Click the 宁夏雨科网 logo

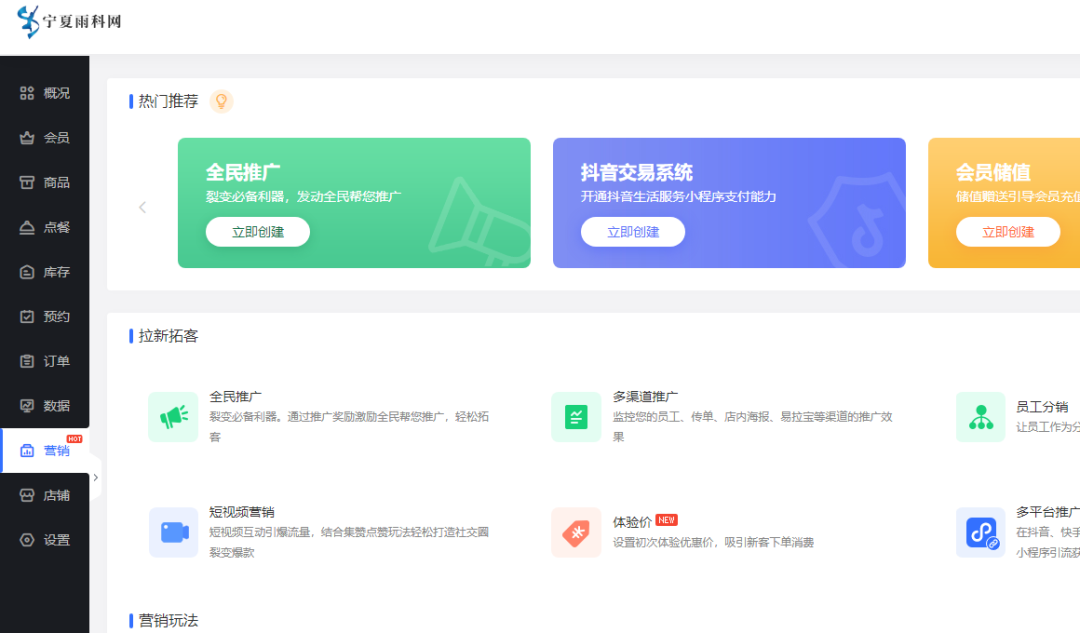point(70,21)
